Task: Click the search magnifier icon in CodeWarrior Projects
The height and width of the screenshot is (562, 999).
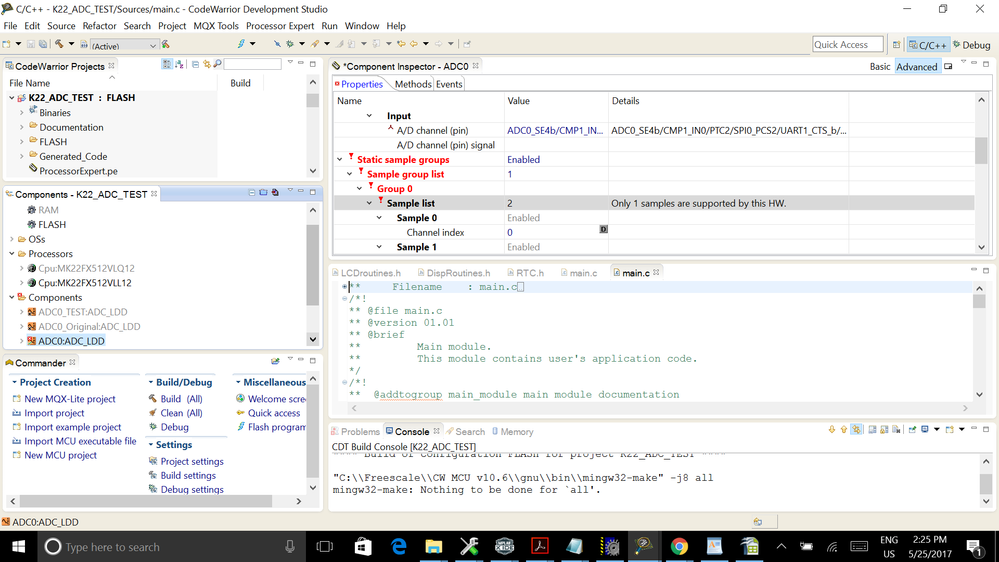Action: click(217, 65)
